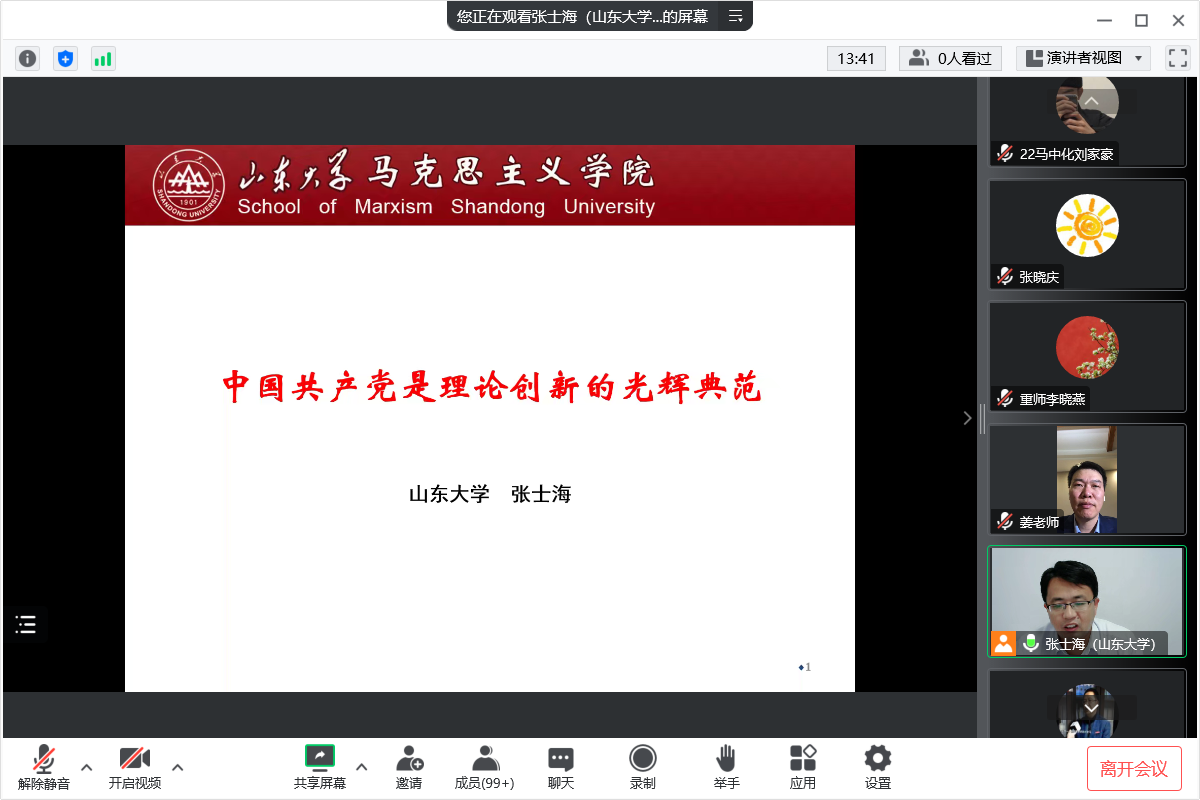Expand audio options arrow beside mute
This screenshot has height=800, width=1200.
[87, 767]
